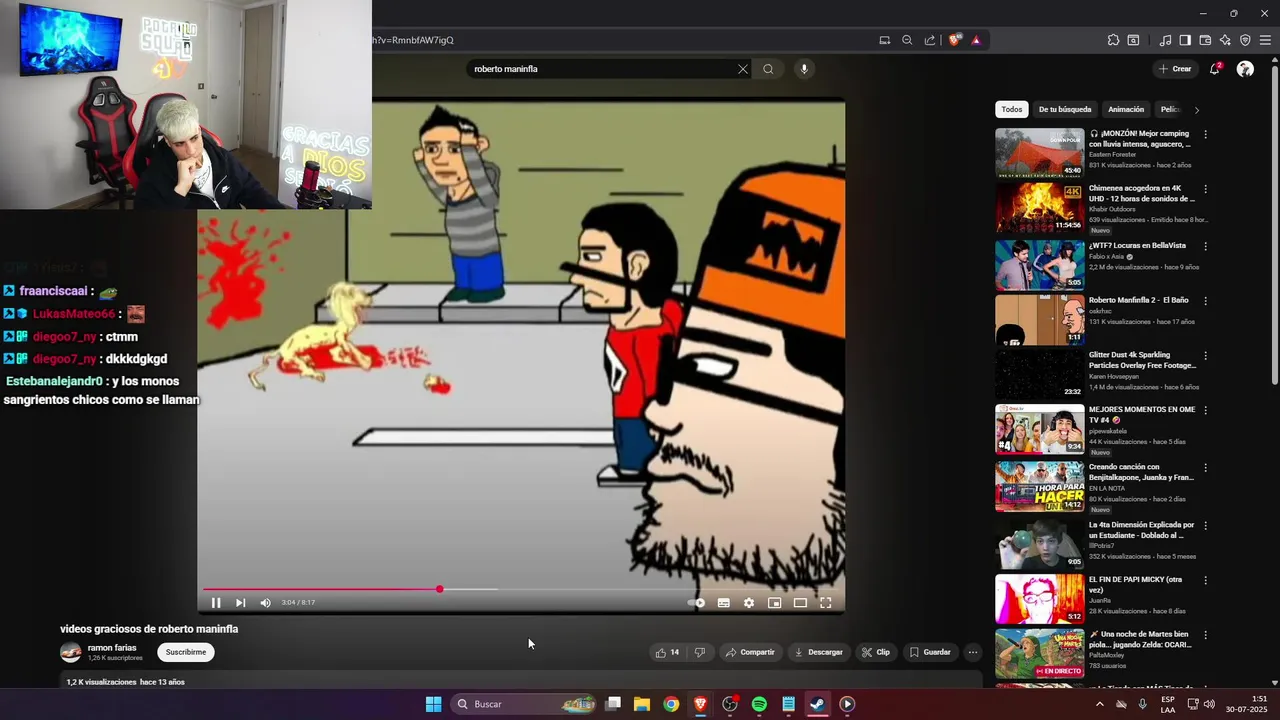
Task: Select the Todos filter chip
Action: click(1012, 109)
